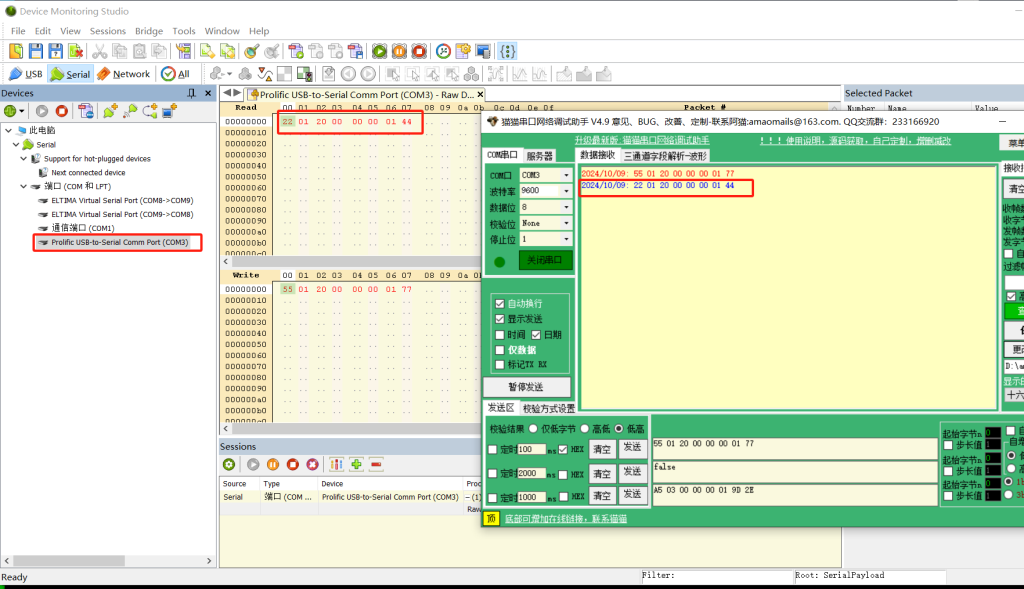The width and height of the screenshot is (1024, 589).
Task: Select the USB device filter
Action: (x=25, y=74)
